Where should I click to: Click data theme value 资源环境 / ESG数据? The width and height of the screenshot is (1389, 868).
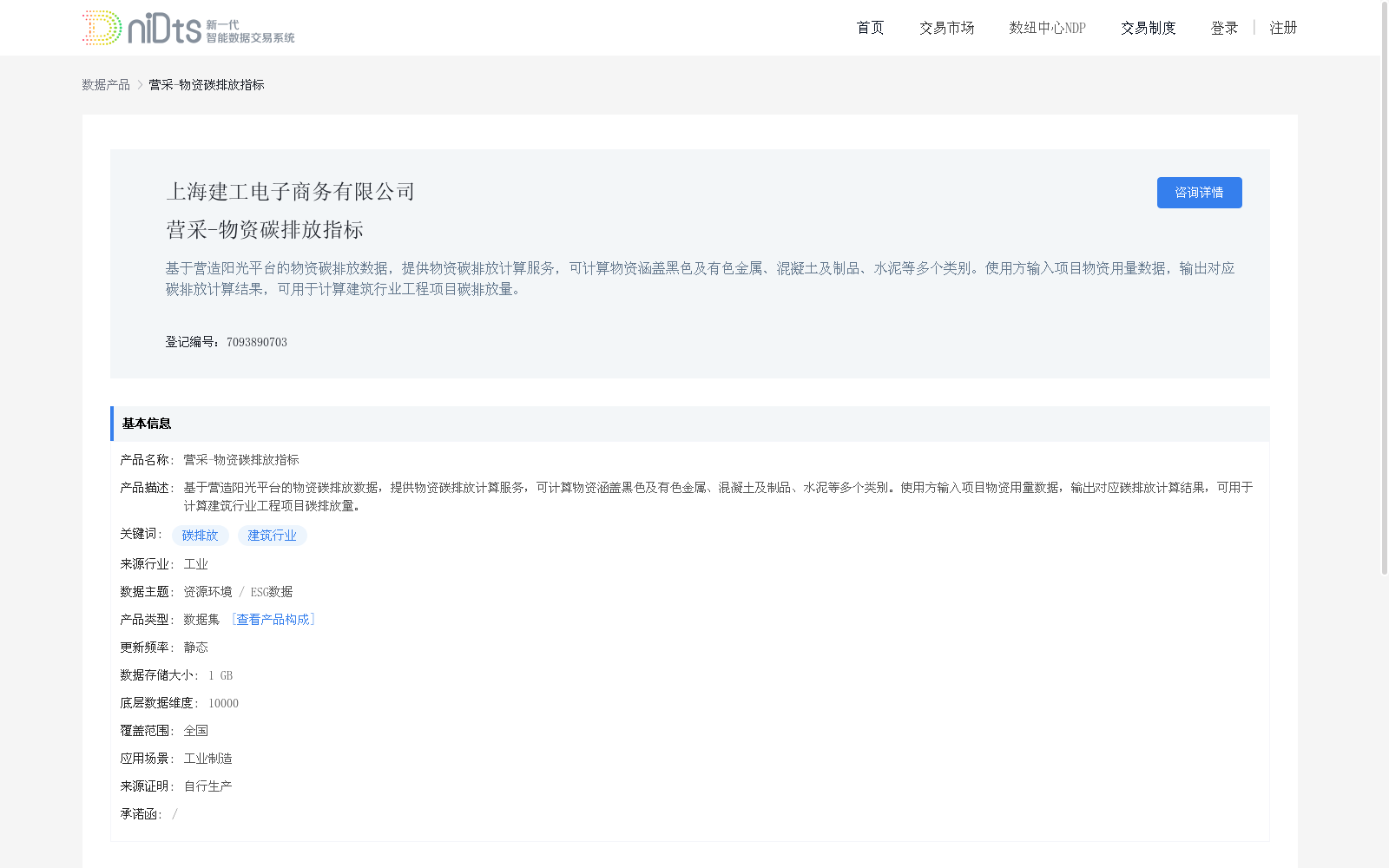pyautogui.click(x=238, y=592)
